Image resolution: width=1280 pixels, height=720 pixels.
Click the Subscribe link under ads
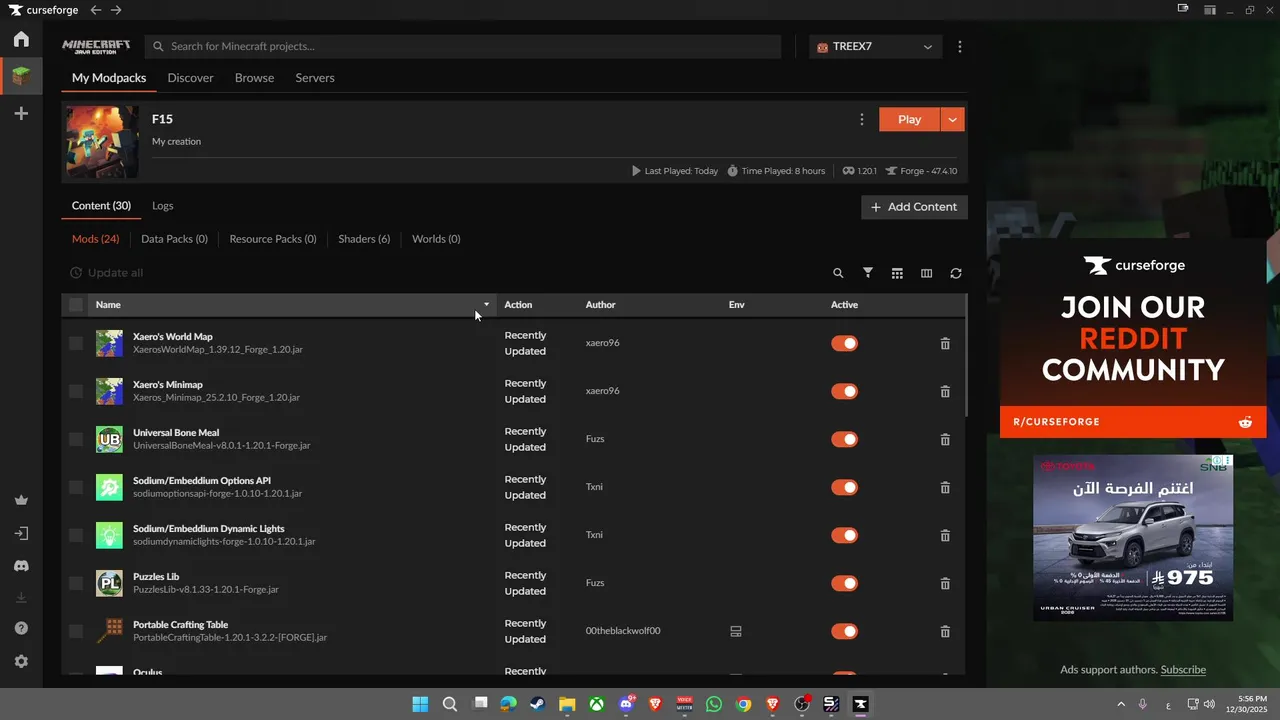[1183, 669]
